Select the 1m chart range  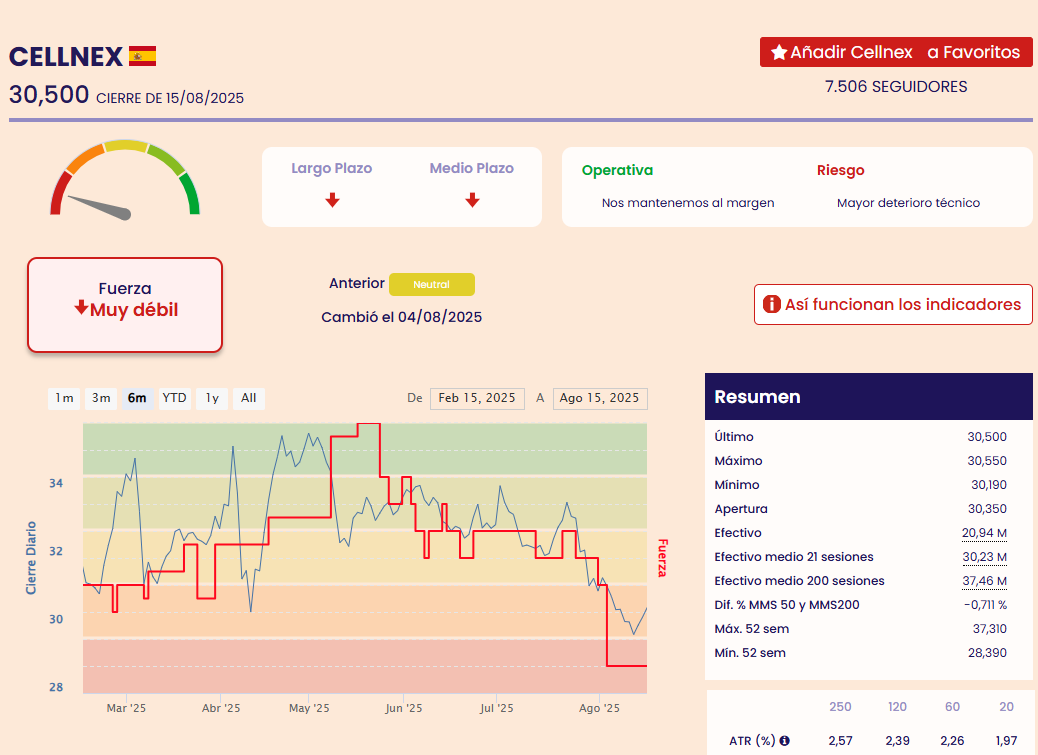[64, 398]
